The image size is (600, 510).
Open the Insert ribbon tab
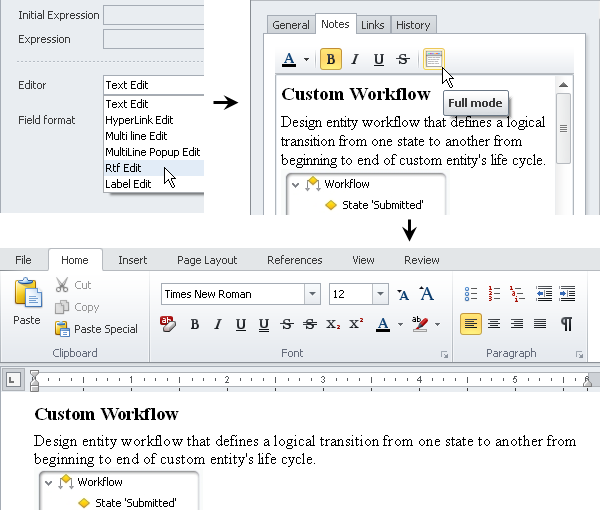[132, 260]
